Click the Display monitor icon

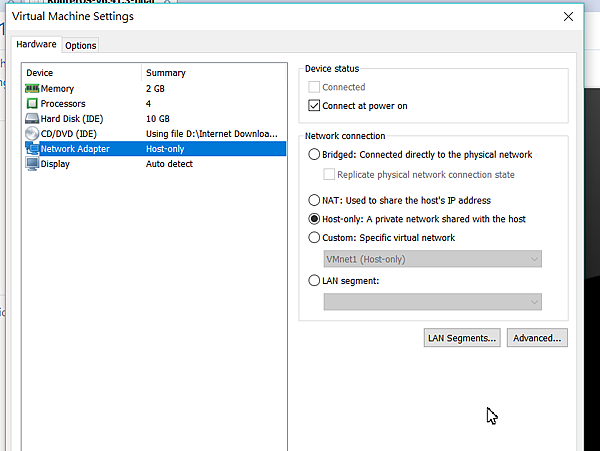(32, 164)
